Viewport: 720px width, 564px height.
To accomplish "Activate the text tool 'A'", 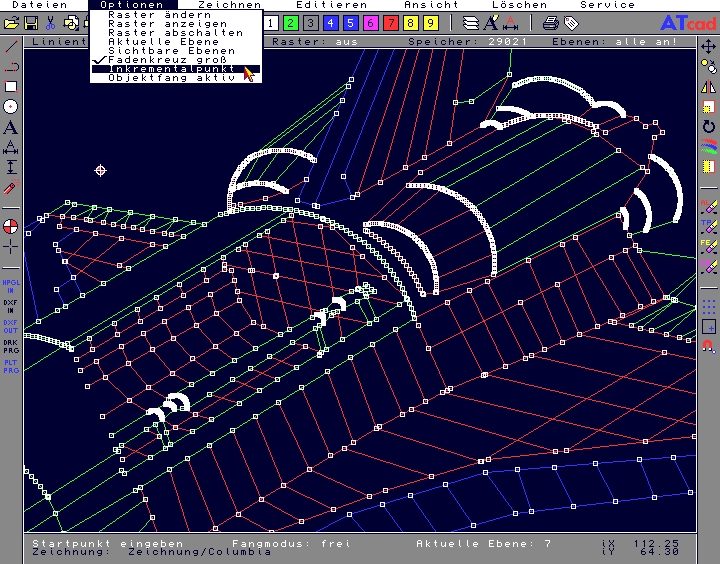I will (11, 127).
